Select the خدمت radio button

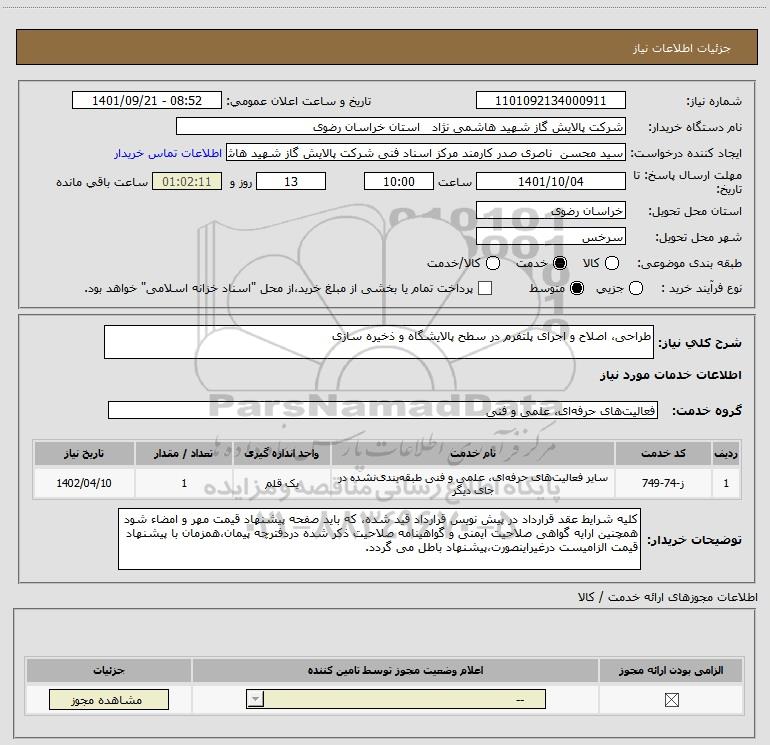click(x=559, y=263)
